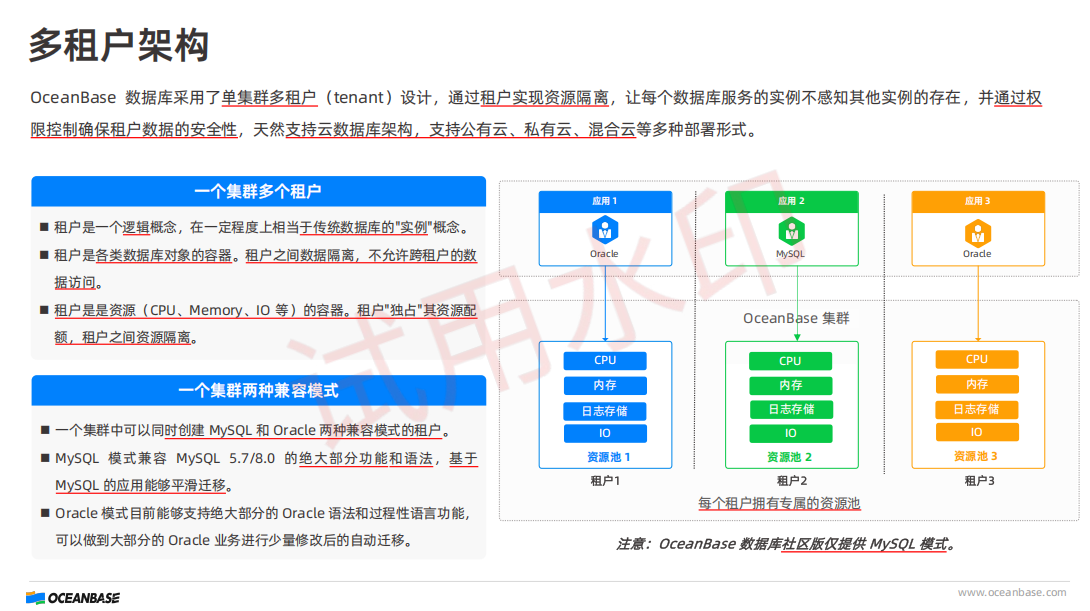Click the 资源池 2 label

(x=790, y=457)
